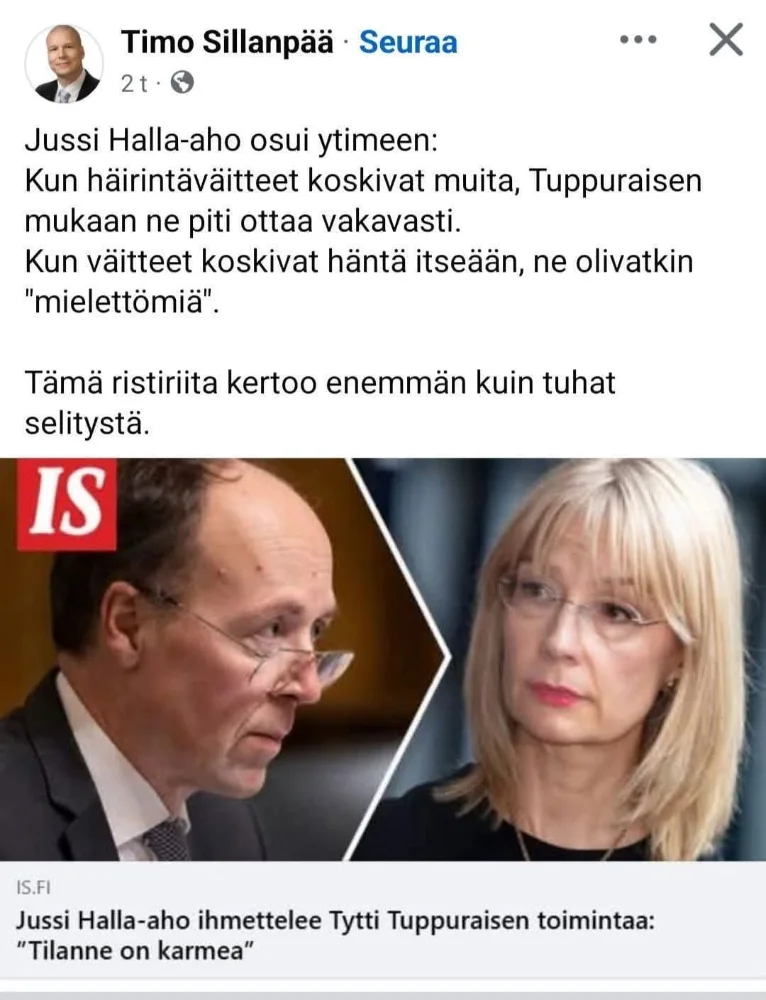Click the IS.FI source domain label
This screenshot has width=766, height=1000.
pyautogui.click(x=33, y=887)
